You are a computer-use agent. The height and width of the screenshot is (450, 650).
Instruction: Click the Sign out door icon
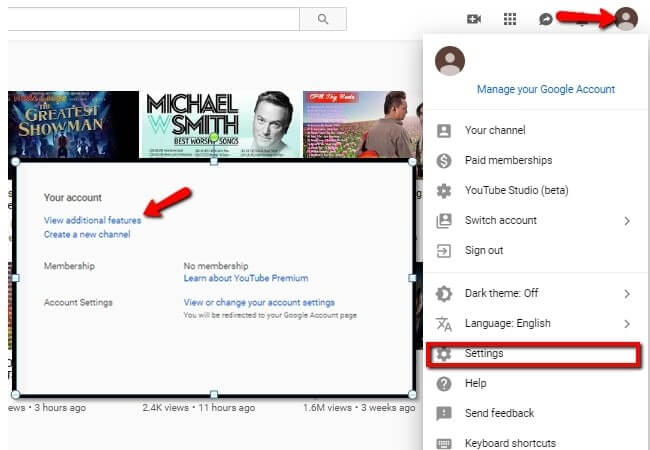pyautogui.click(x=444, y=251)
